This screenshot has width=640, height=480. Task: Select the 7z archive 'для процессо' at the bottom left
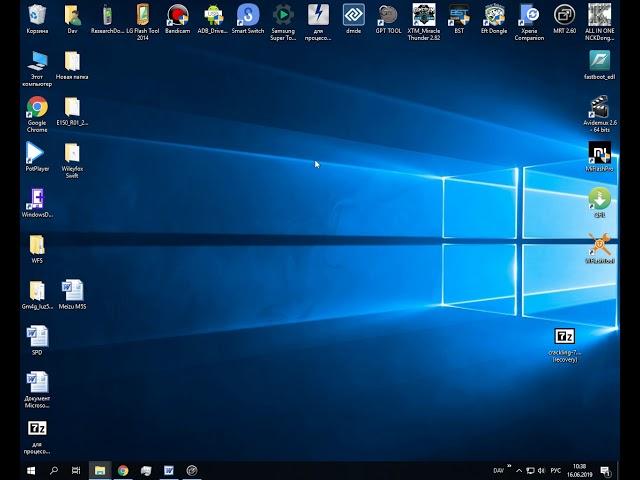(x=37, y=437)
